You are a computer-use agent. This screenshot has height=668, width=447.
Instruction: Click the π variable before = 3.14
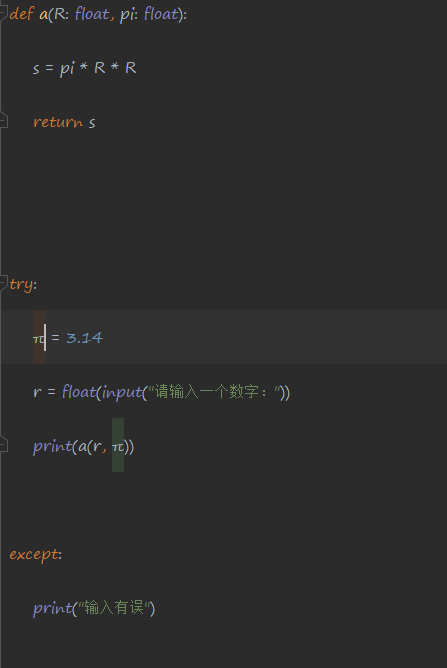[38, 339]
